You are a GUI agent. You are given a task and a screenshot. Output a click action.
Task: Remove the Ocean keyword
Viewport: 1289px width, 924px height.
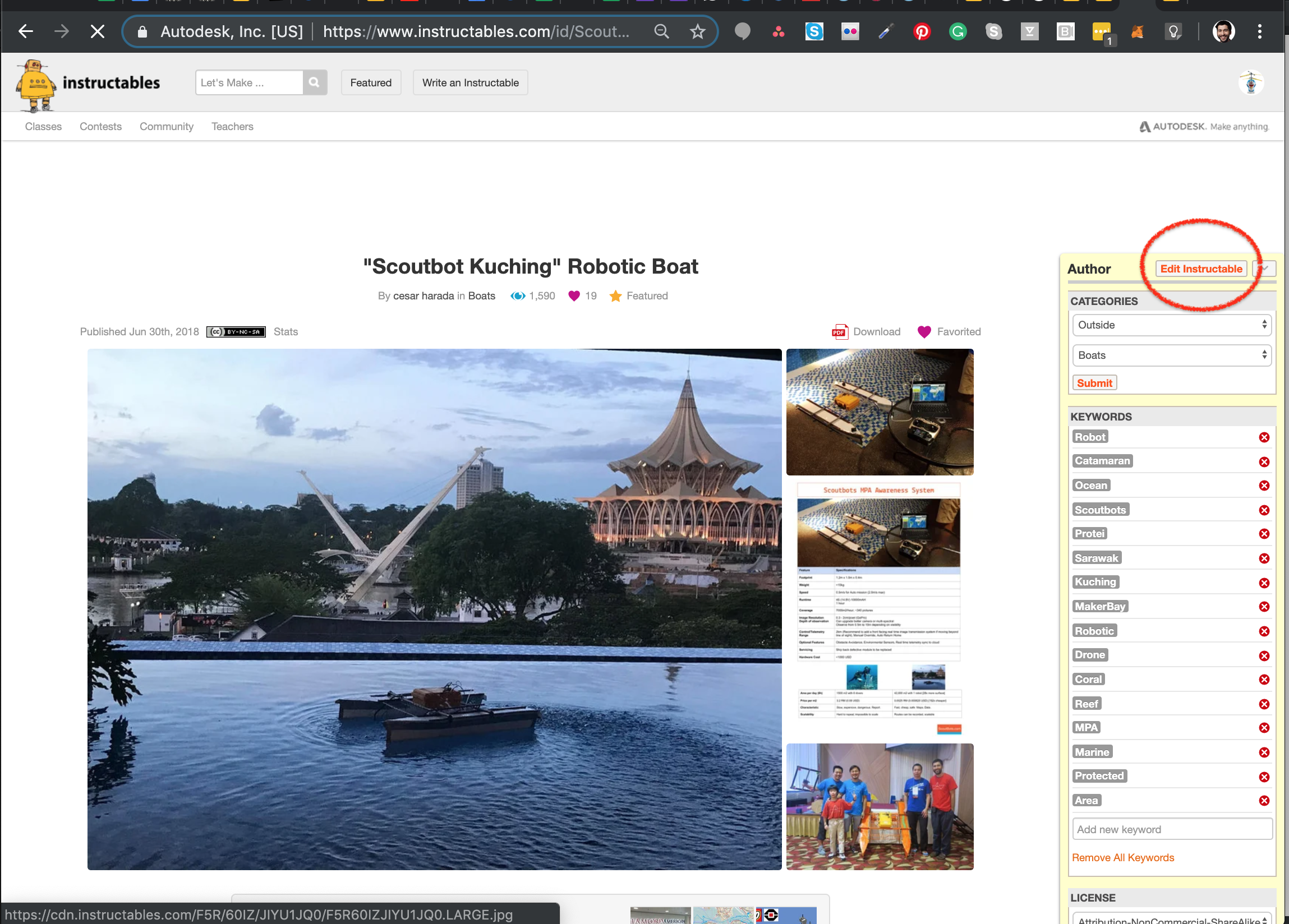tap(1264, 486)
